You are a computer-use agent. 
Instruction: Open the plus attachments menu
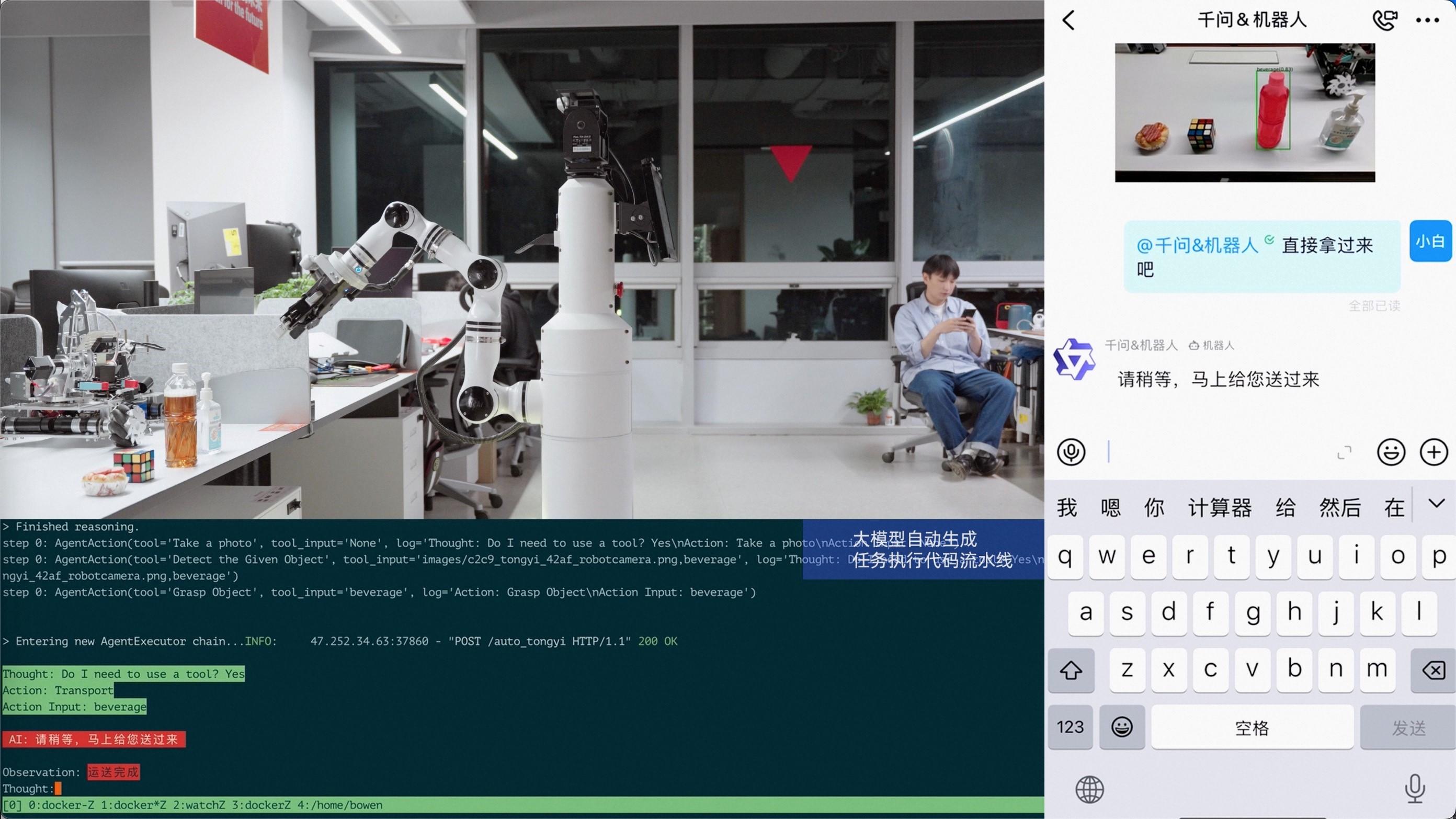(x=1434, y=452)
